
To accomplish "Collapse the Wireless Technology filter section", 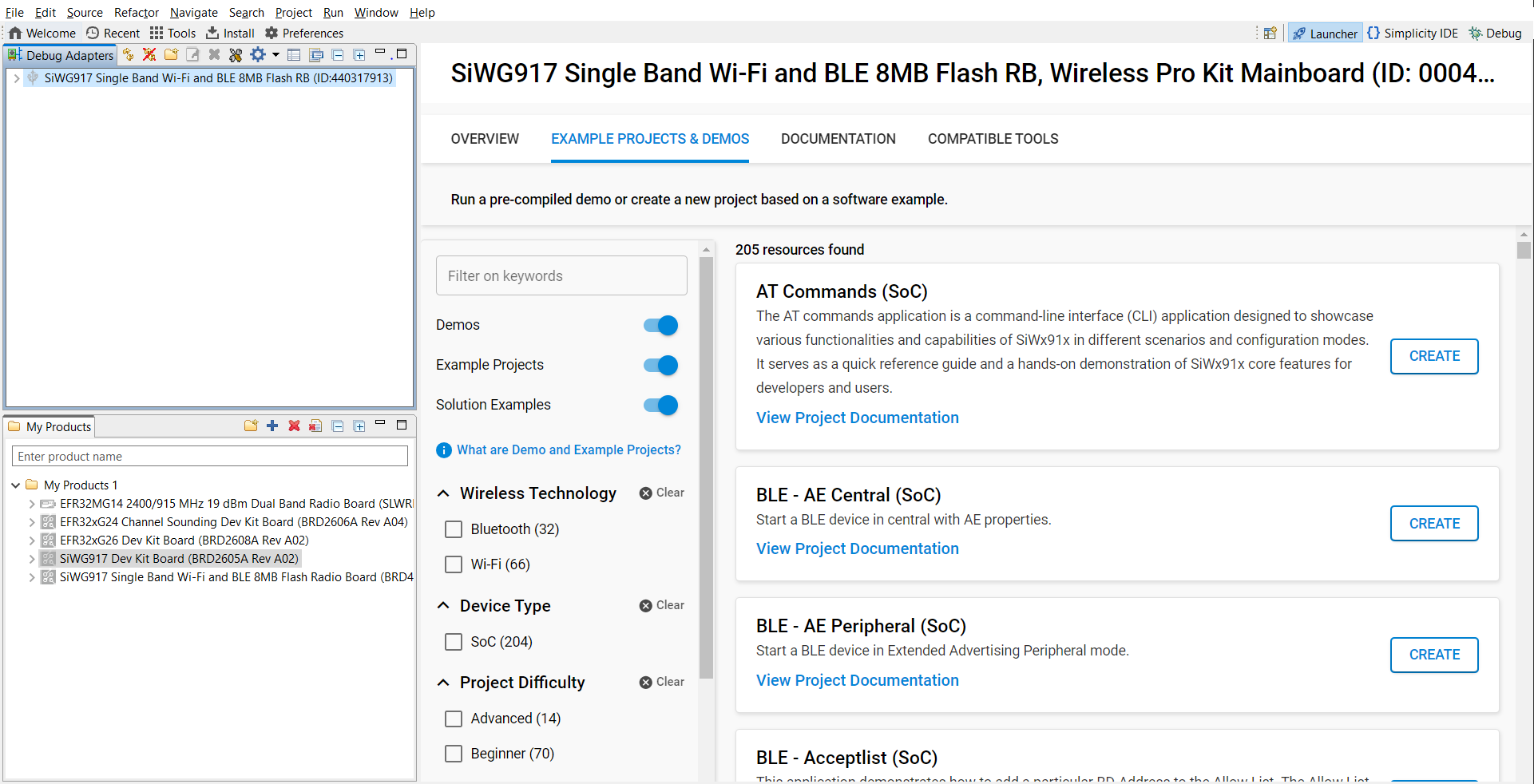I will (x=444, y=493).
